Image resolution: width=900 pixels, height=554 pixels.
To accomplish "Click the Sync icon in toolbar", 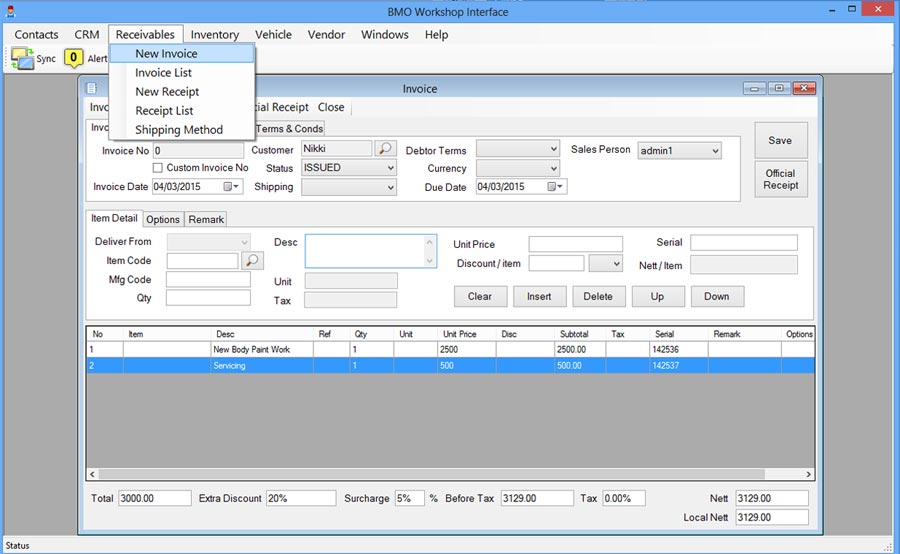I will [x=22, y=59].
